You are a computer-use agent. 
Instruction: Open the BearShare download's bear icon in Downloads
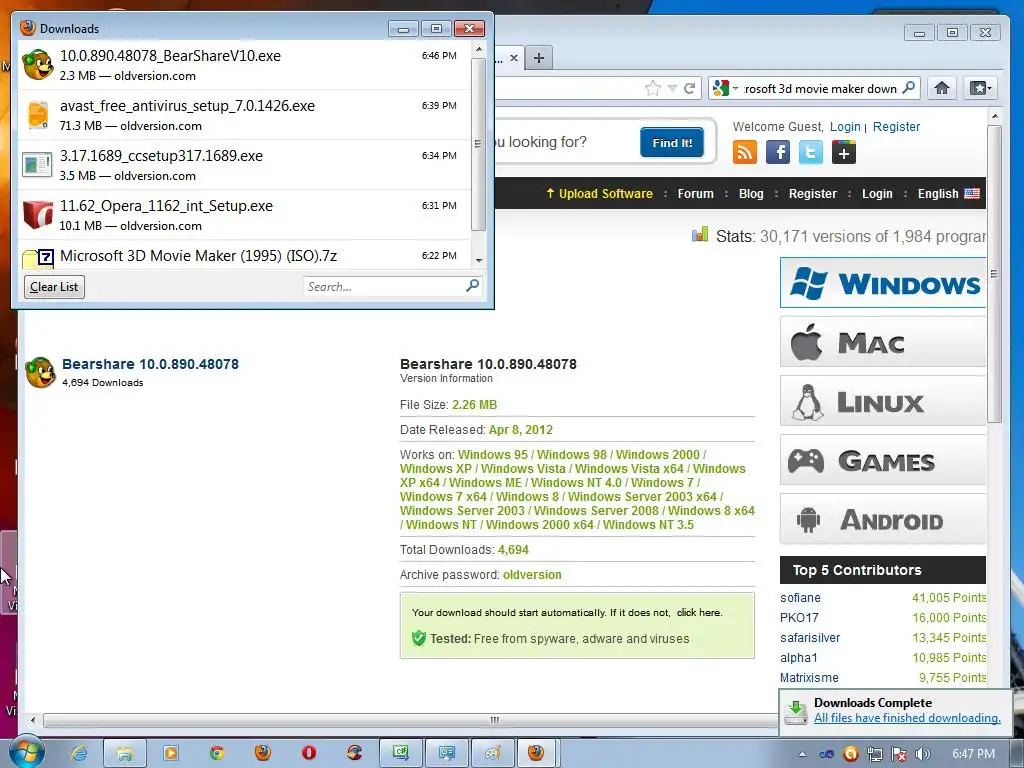click(x=37, y=65)
